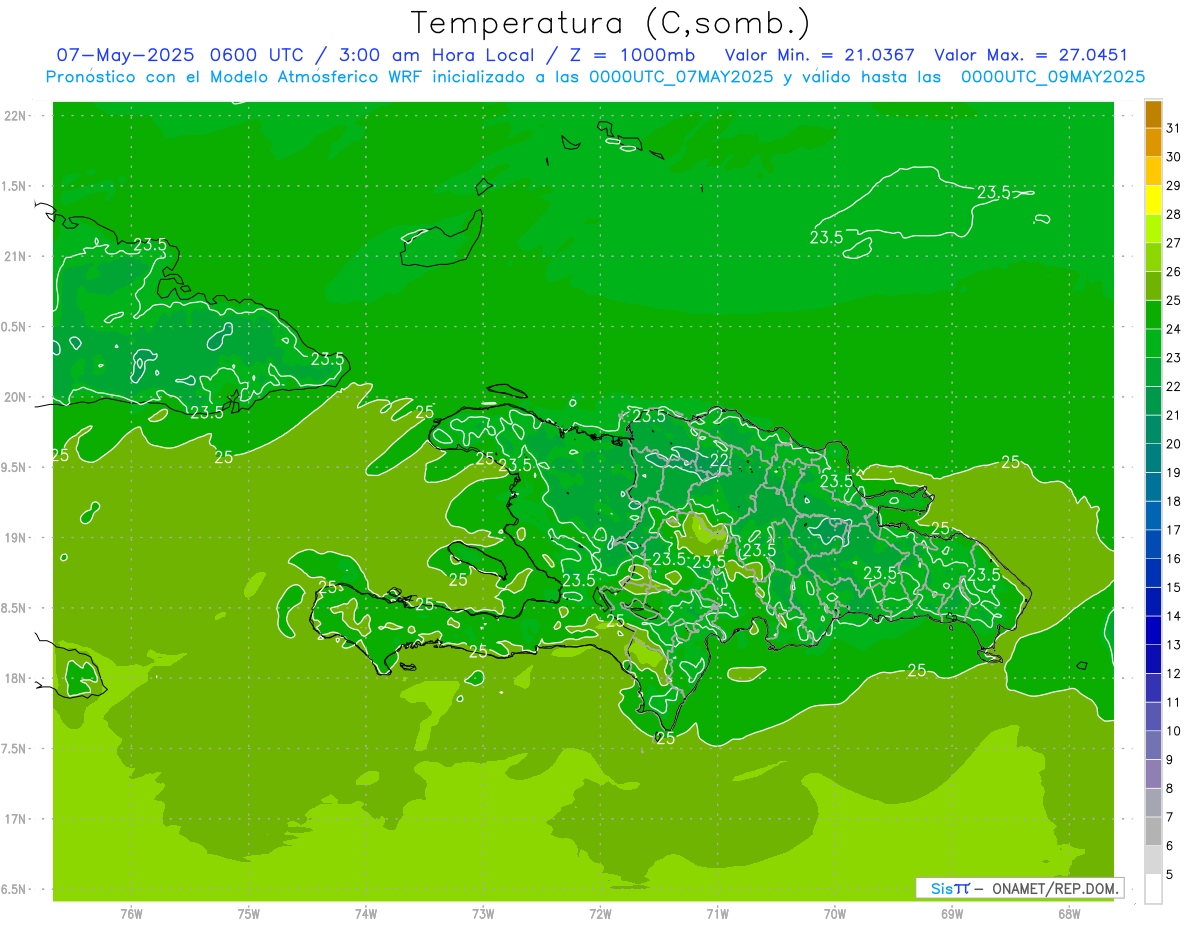Image resolution: width=1200 pixels, height=927 pixels.
Task: Click the 17N latitude axis label
Action: pos(16,819)
